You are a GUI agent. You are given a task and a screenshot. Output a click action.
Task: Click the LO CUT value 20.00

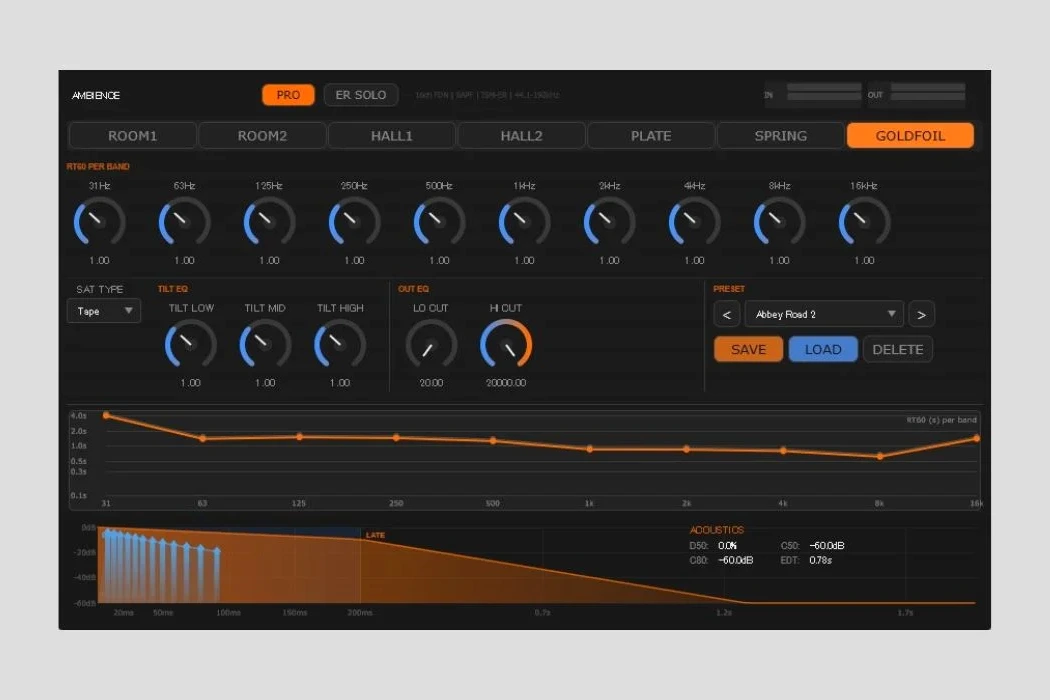click(431, 383)
